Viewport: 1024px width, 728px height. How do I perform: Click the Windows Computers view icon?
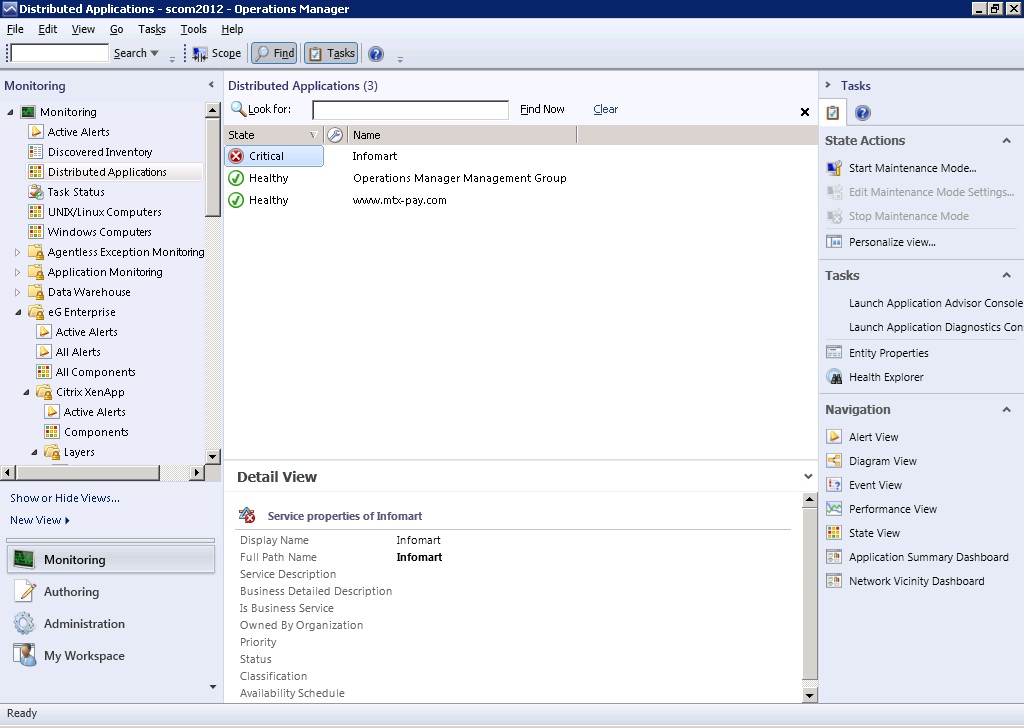coord(36,232)
